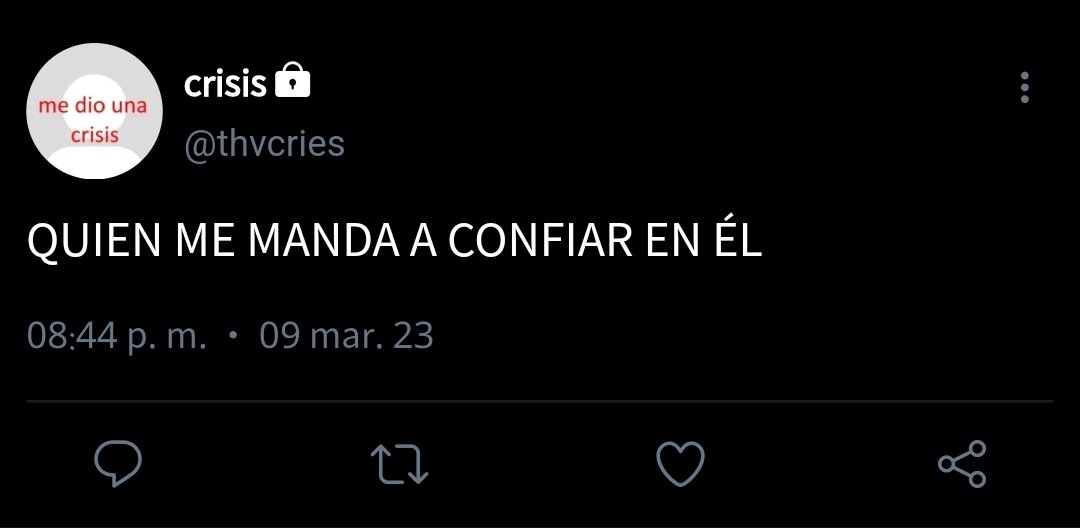Click the word CONFIAR in the tweet
The width and height of the screenshot is (1080, 528).
click(540, 241)
